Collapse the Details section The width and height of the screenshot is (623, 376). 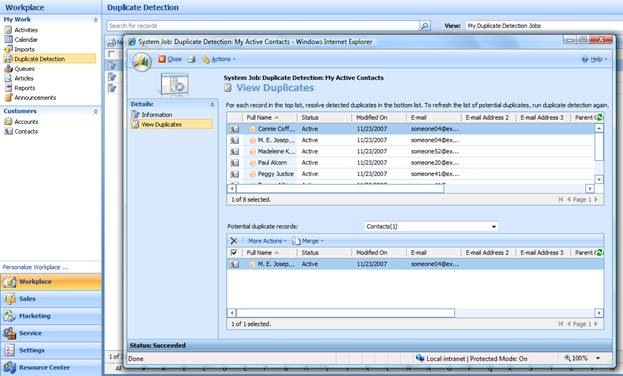pos(212,105)
